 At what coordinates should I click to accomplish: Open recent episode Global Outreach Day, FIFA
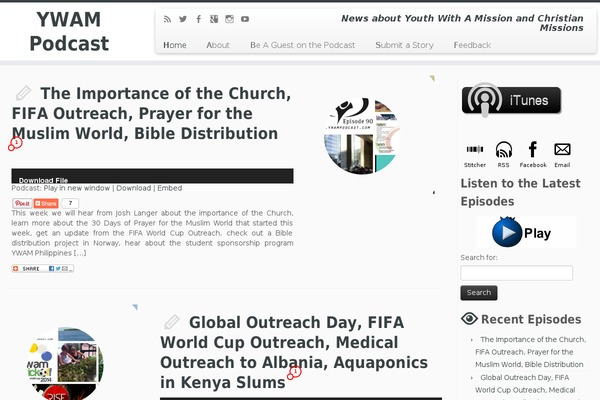point(525,384)
